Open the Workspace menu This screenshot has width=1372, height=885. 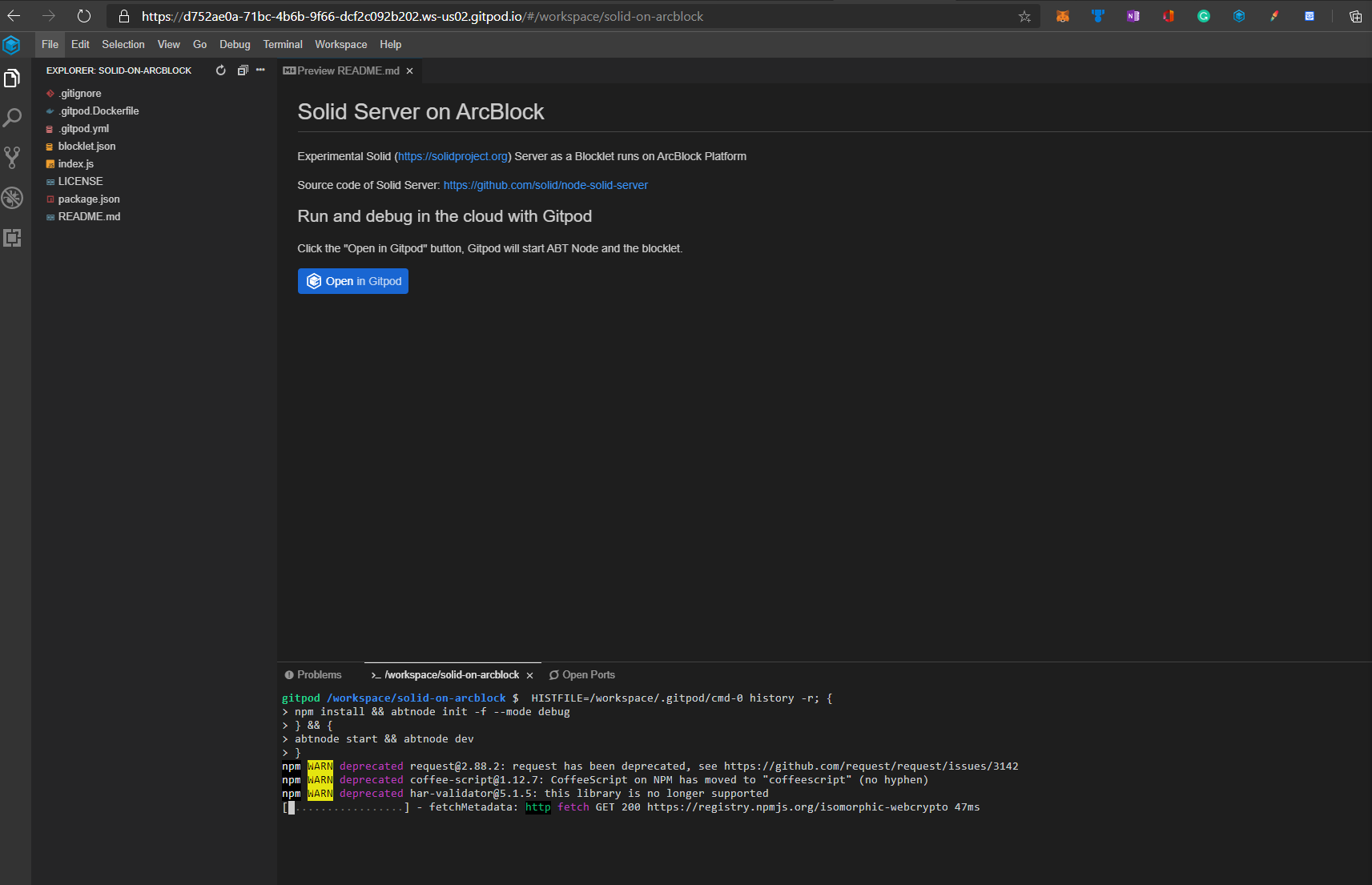pyautogui.click(x=340, y=45)
